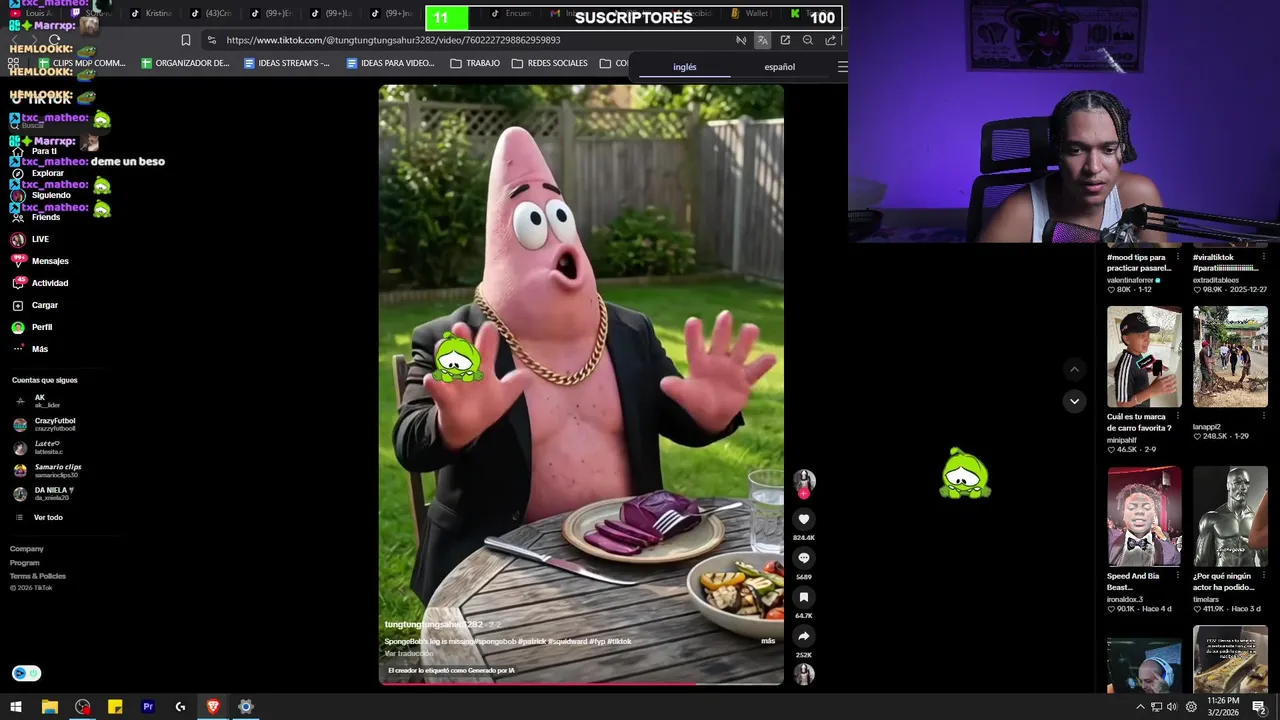Click Ver traducción under video caption
The height and width of the screenshot is (720, 1280).
409,653
